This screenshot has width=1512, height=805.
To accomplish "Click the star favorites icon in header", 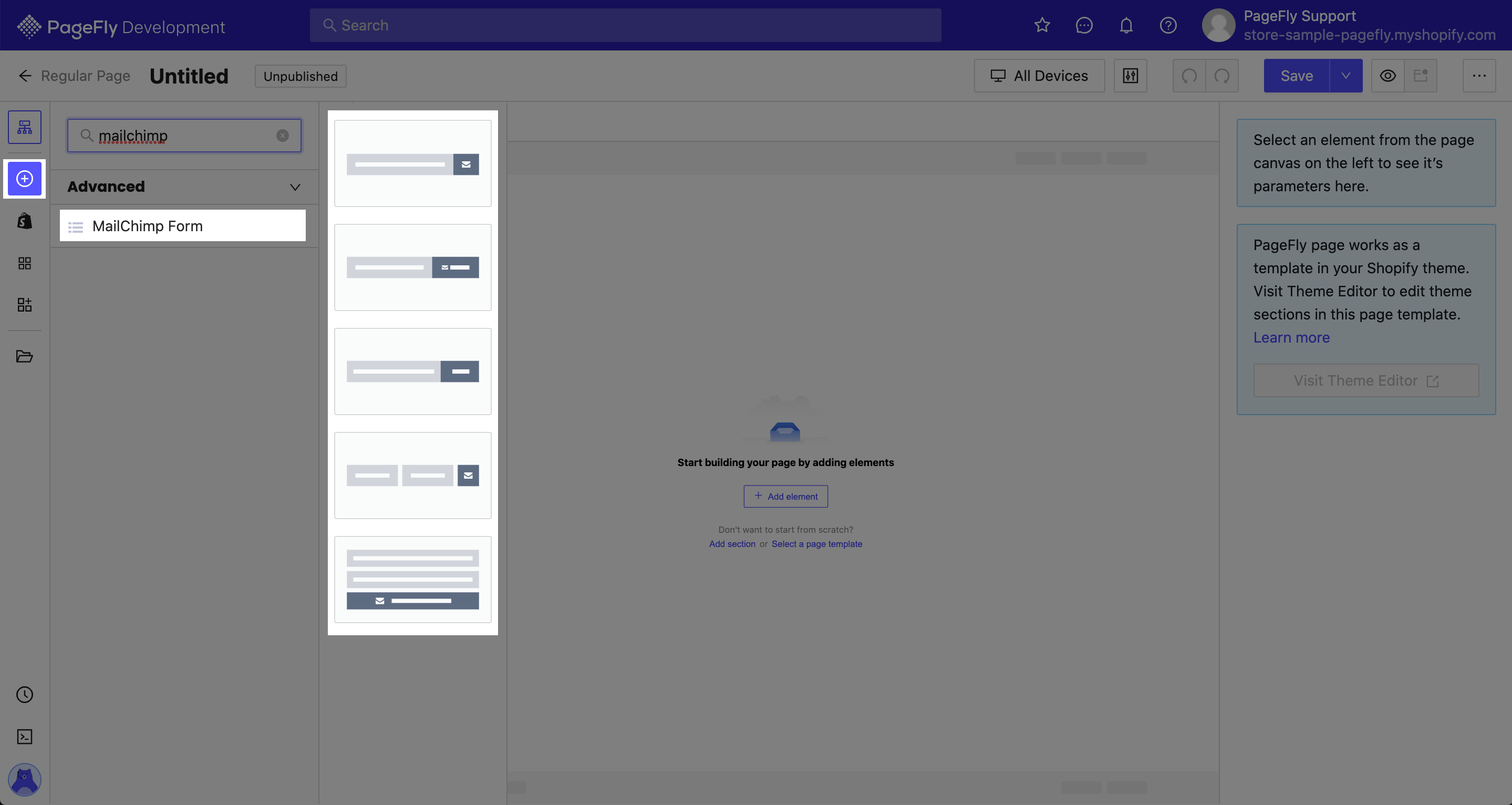I will point(1042,25).
